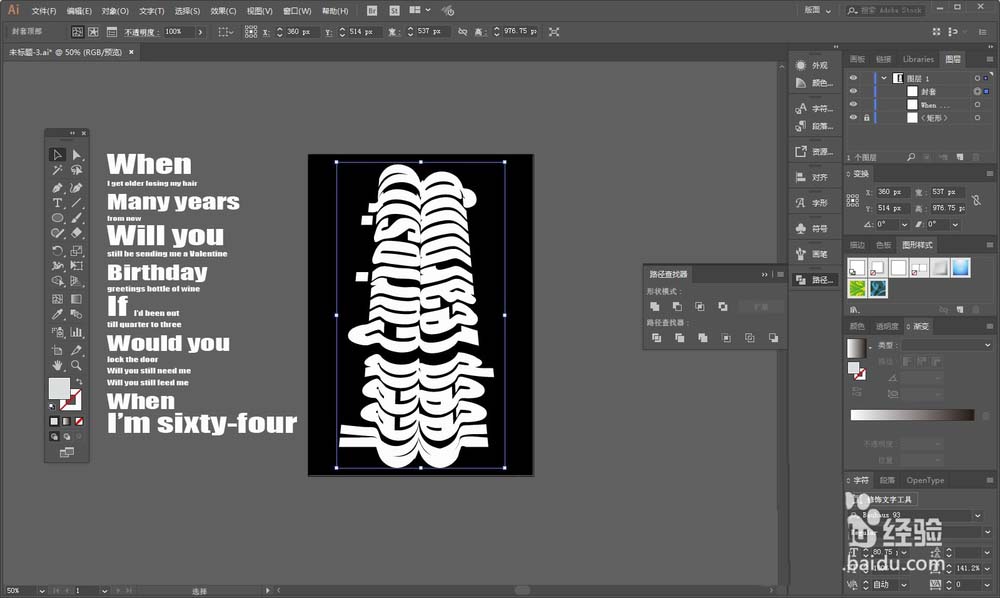Open the 对象(O) menu
The height and width of the screenshot is (598, 1000).
point(115,11)
